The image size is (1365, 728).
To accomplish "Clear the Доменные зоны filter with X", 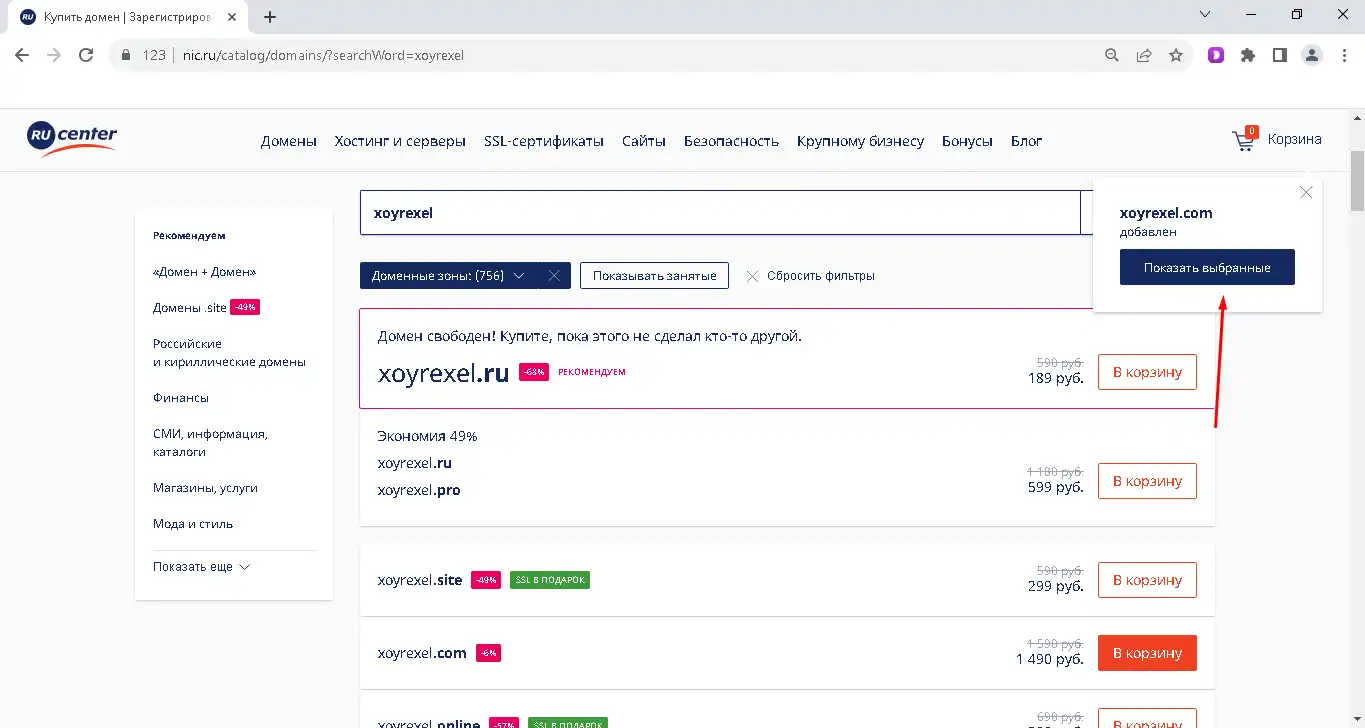I will [x=554, y=276].
